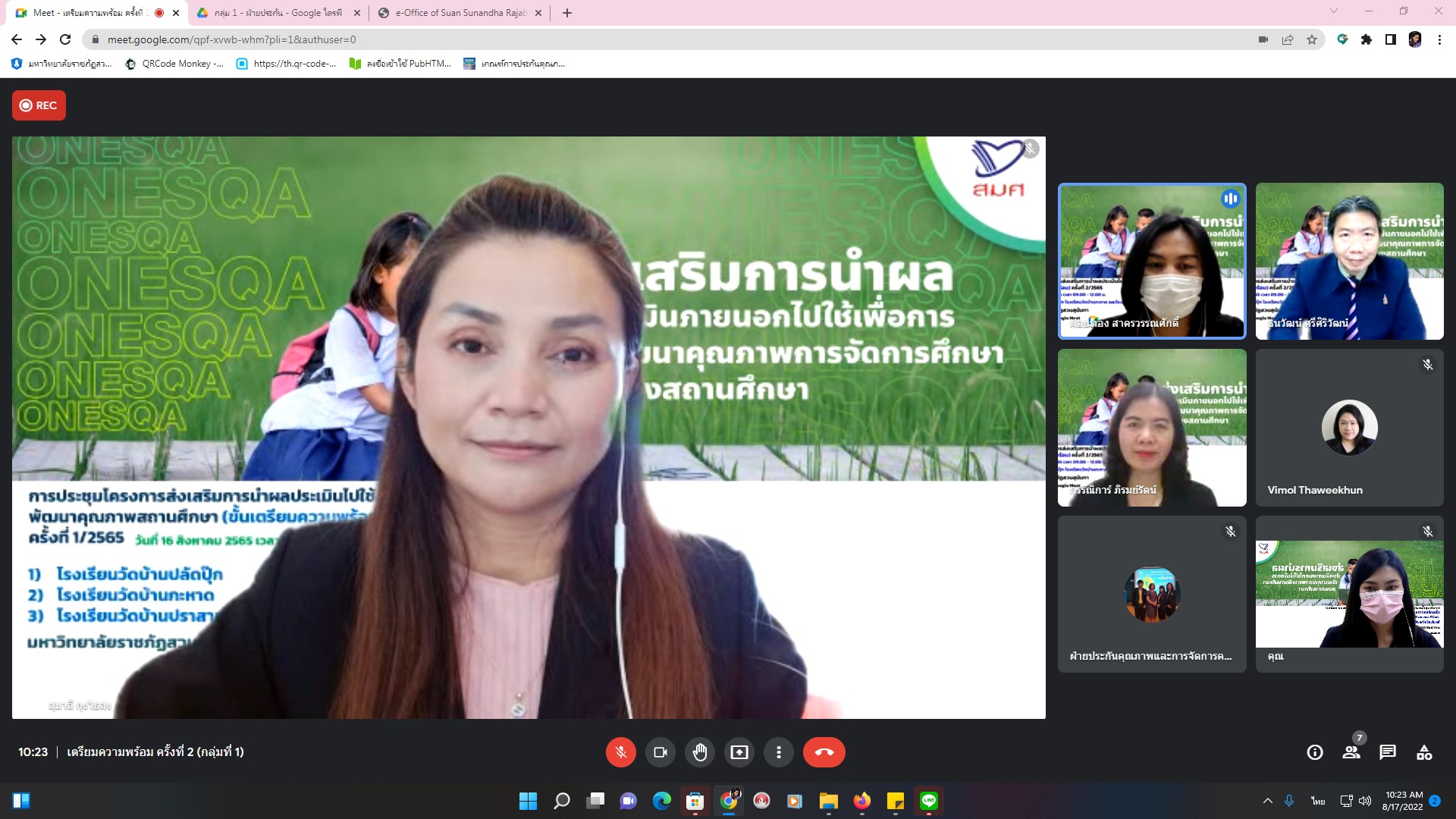The height and width of the screenshot is (819, 1456).
Task: Select Vimol Thaweekhun participant tile
Action: (1349, 428)
